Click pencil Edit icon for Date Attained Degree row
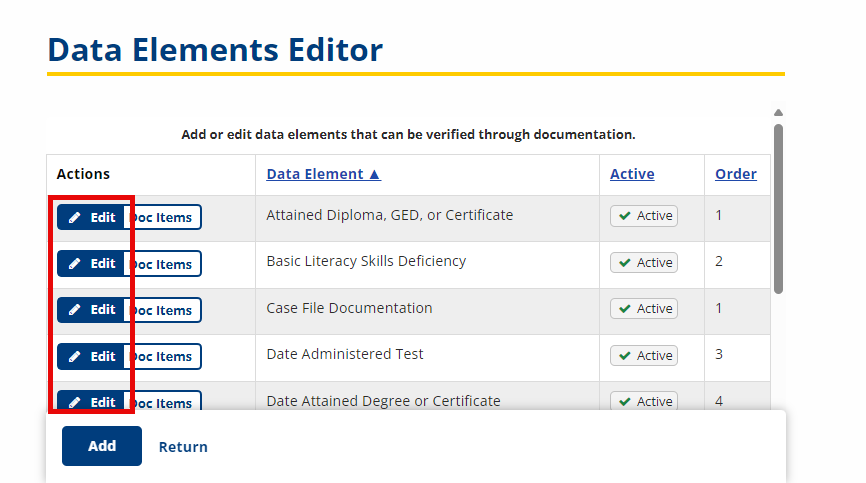Viewport: 866px width, 483px height. point(74,402)
